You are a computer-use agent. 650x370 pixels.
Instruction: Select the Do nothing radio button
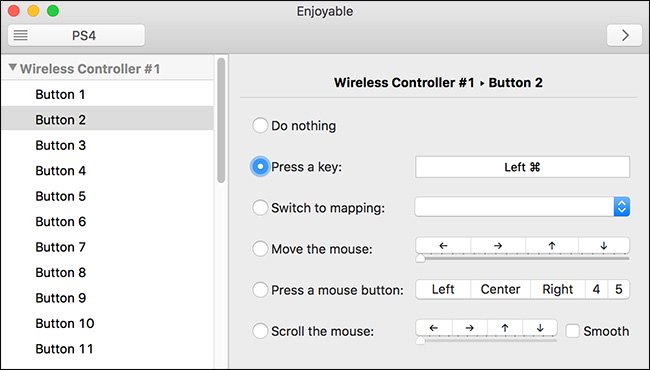click(260, 125)
